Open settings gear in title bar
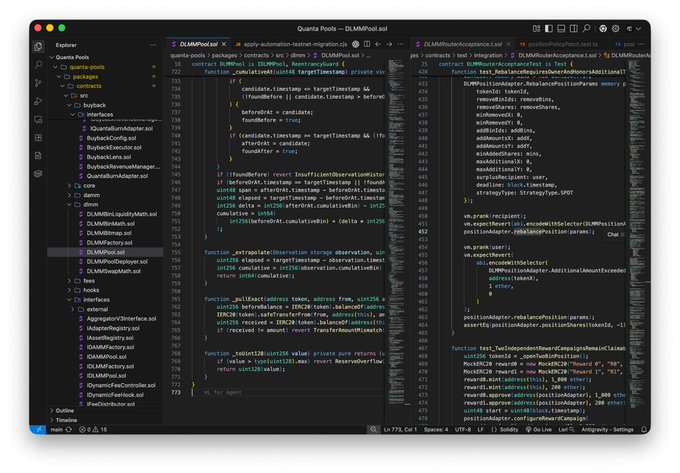 [615, 29]
